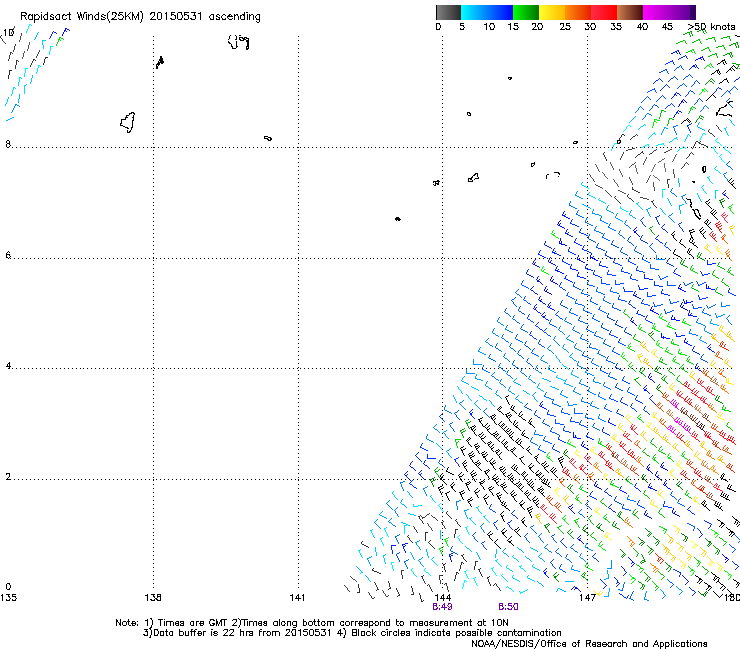Click the '35' color scale label

click(x=616, y=27)
